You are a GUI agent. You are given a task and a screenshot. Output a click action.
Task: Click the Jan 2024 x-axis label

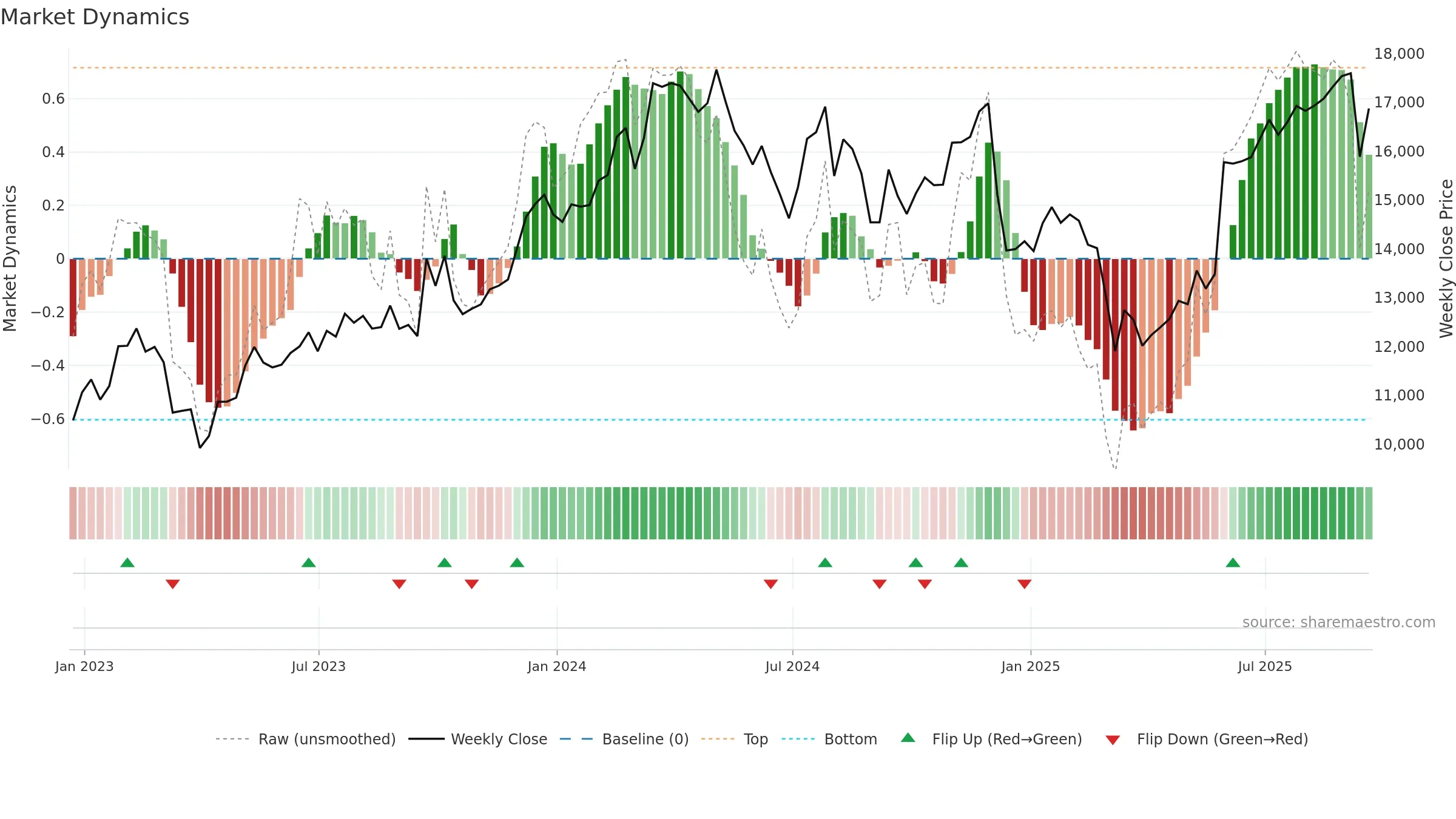pyautogui.click(x=557, y=666)
